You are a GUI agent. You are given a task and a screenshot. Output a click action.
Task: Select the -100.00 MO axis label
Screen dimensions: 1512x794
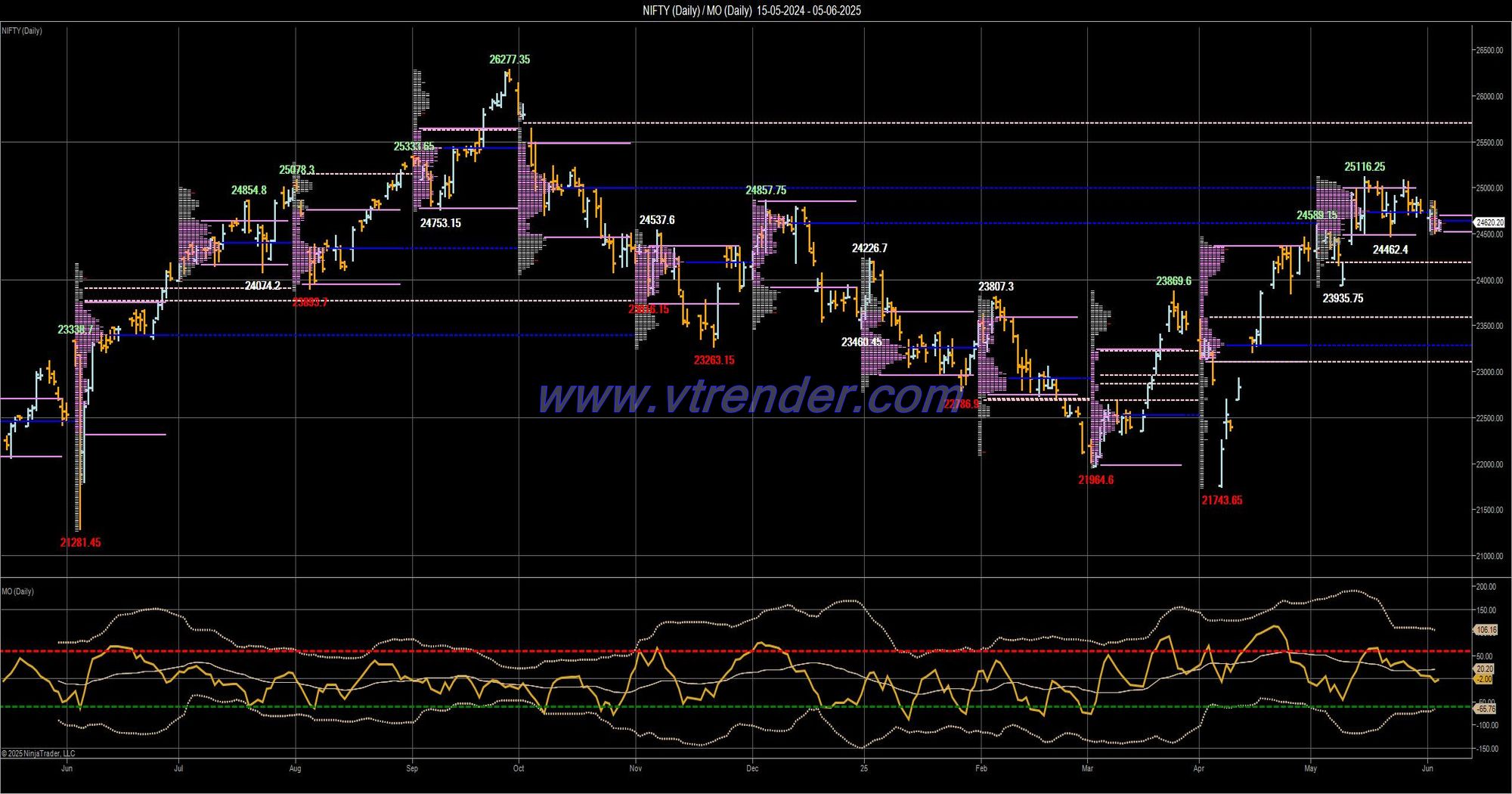click(x=1486, y=726)
